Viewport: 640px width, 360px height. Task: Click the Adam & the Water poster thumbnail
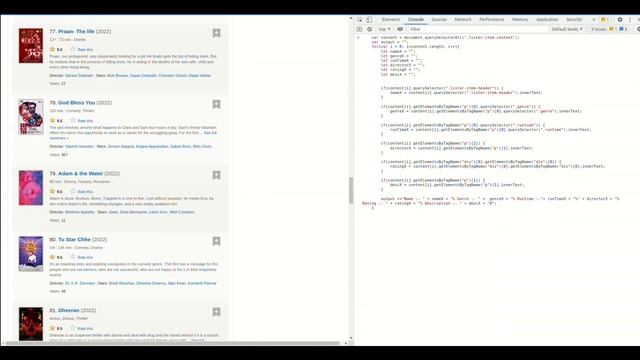31,188
